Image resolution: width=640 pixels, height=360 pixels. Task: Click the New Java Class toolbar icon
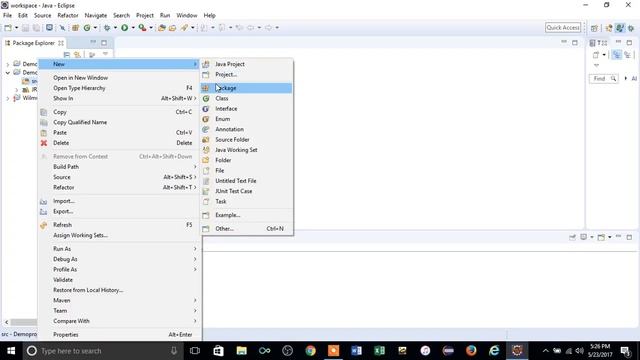[x=87, y=28]
